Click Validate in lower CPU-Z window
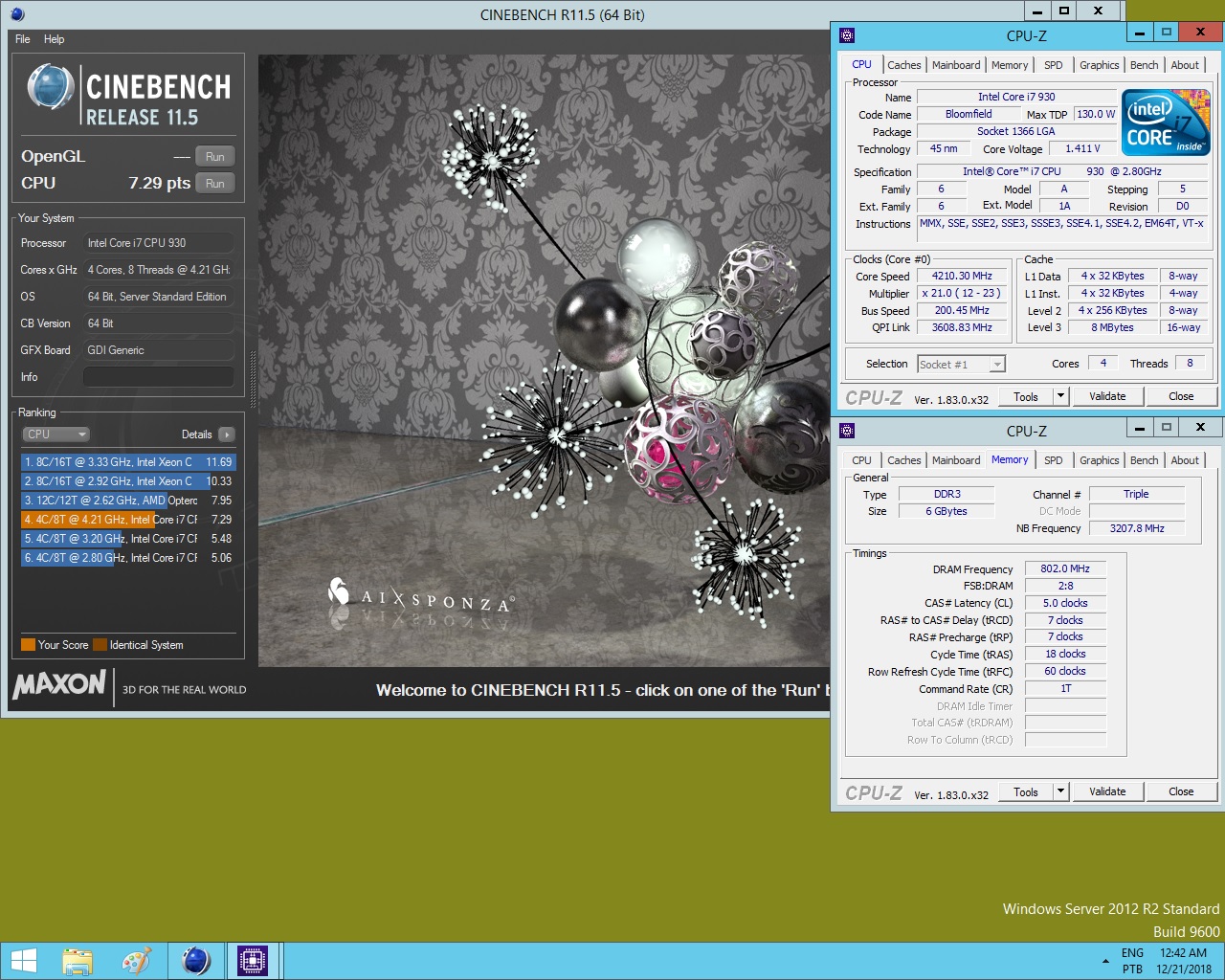This screenshot has height=980, width=1225. [1107, 791]
